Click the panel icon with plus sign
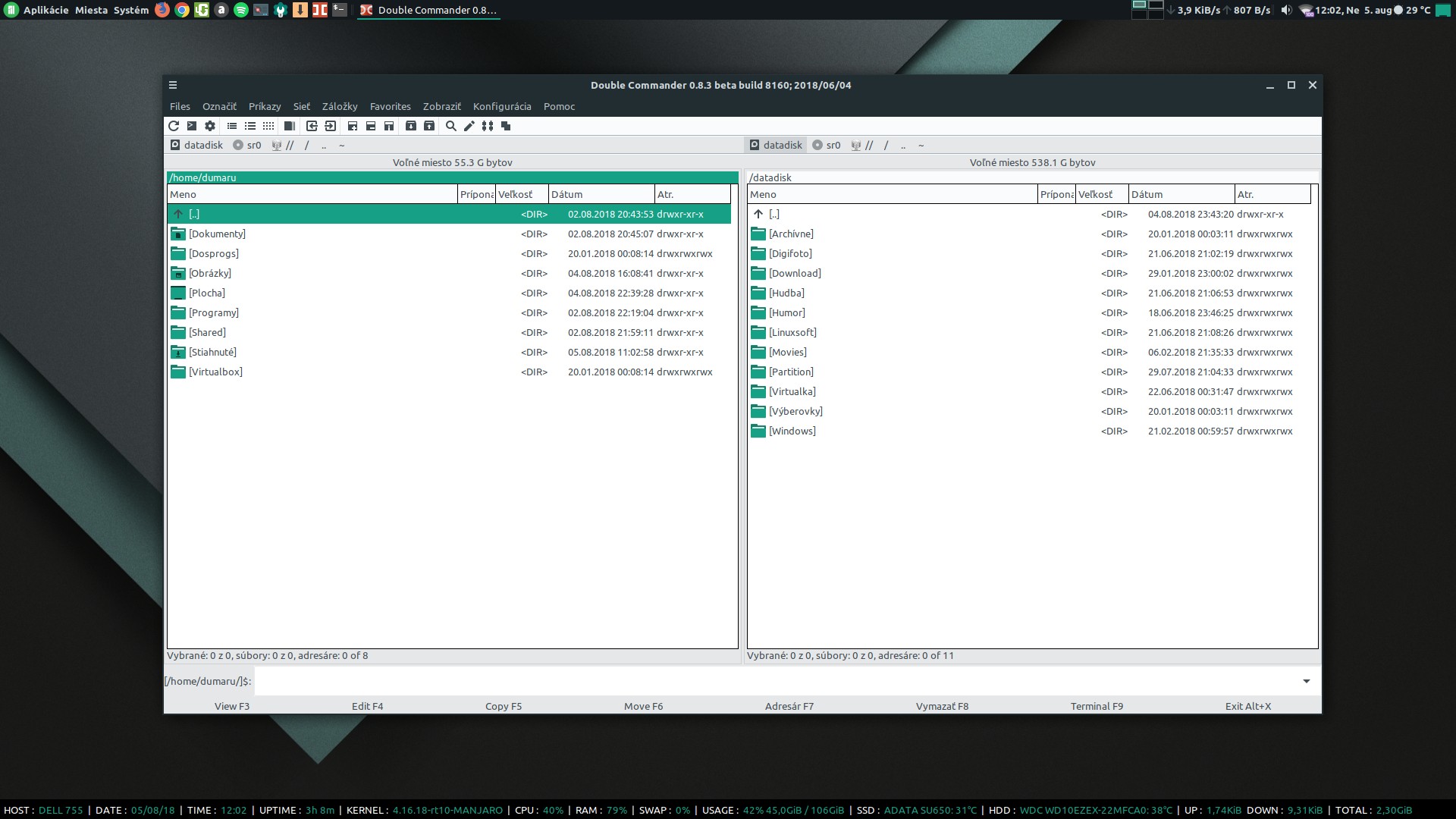The image size is (1456, 819). point(353,126)
